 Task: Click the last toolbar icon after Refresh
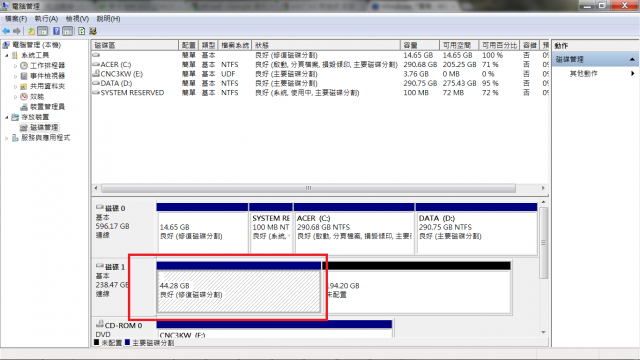click(93, 31)
